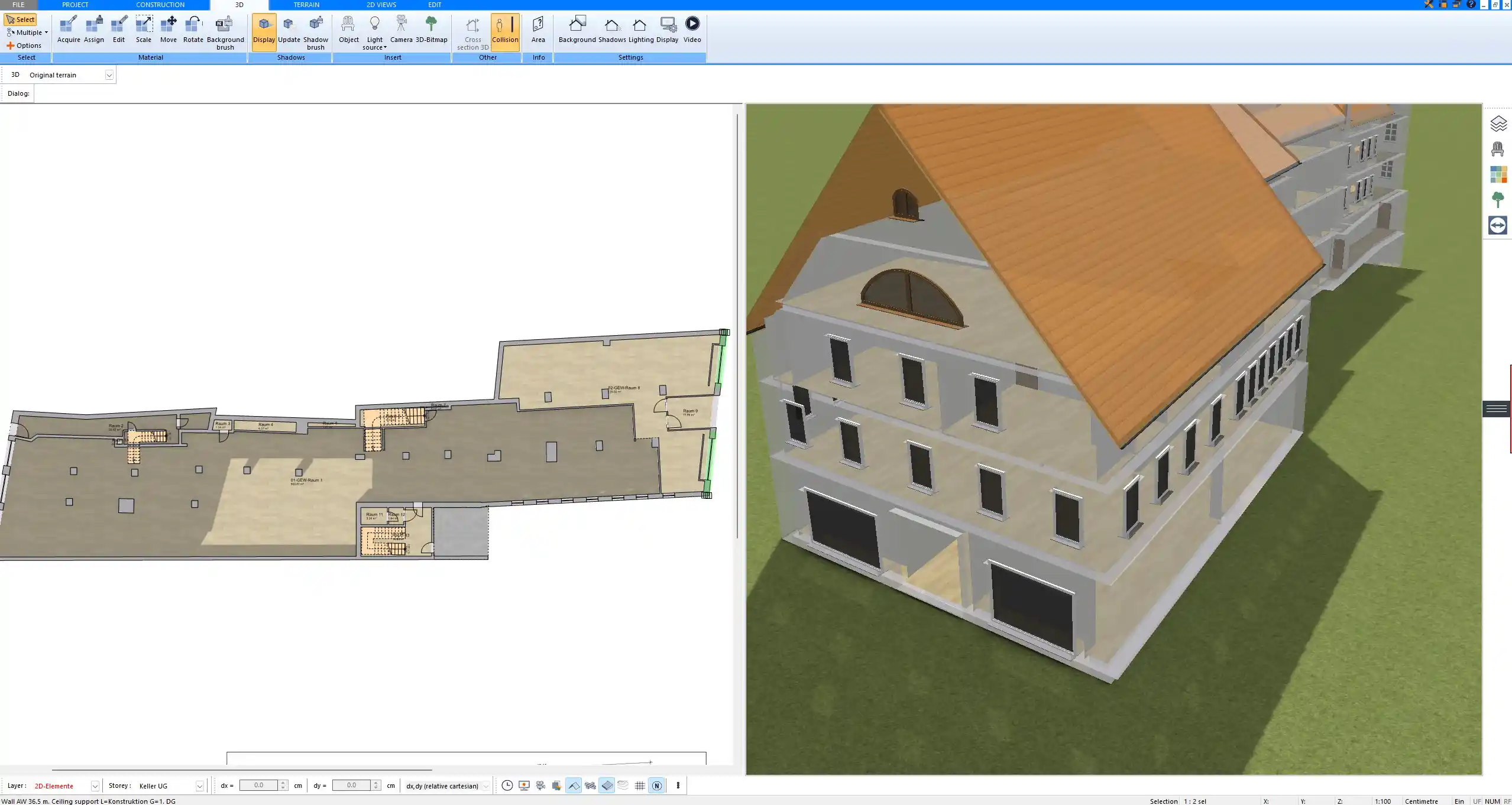This screenshot has height=805, width=1512.
Task: Open the FILE menu
Action: click(18, 5)
